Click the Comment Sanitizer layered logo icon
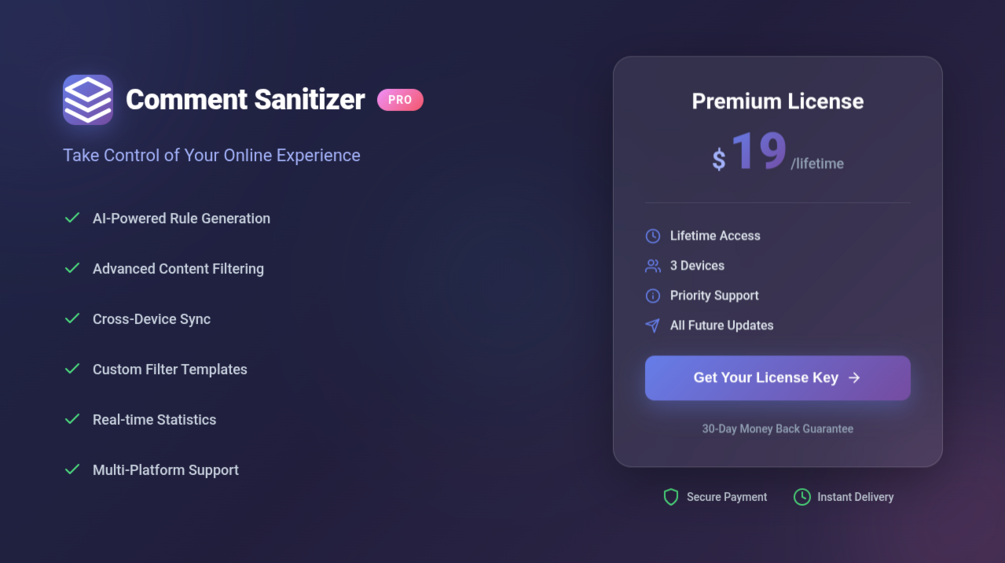Screen dimensions: 1005x563 pos(88,99)
